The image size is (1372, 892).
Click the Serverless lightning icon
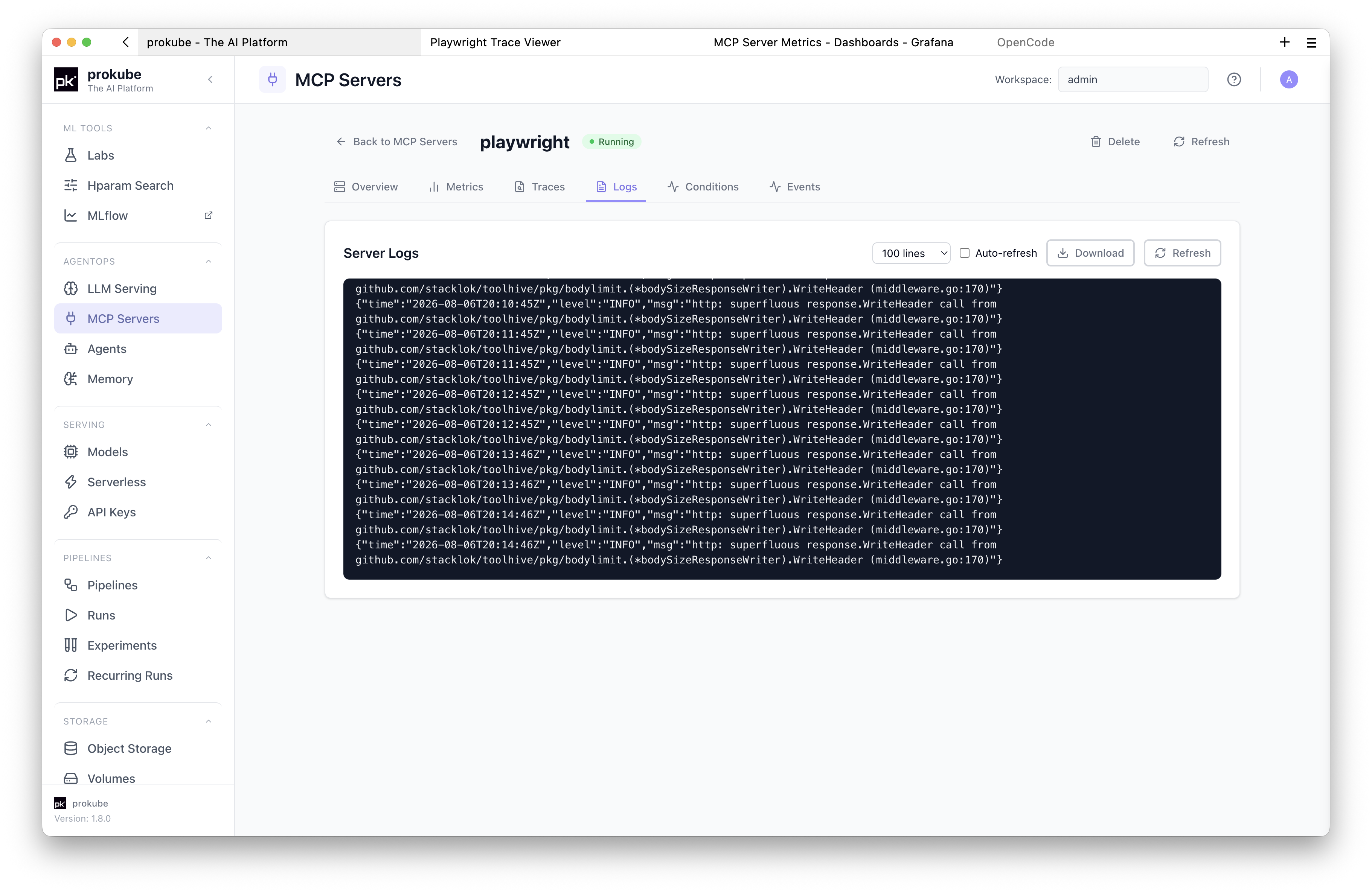pos(70,482)
